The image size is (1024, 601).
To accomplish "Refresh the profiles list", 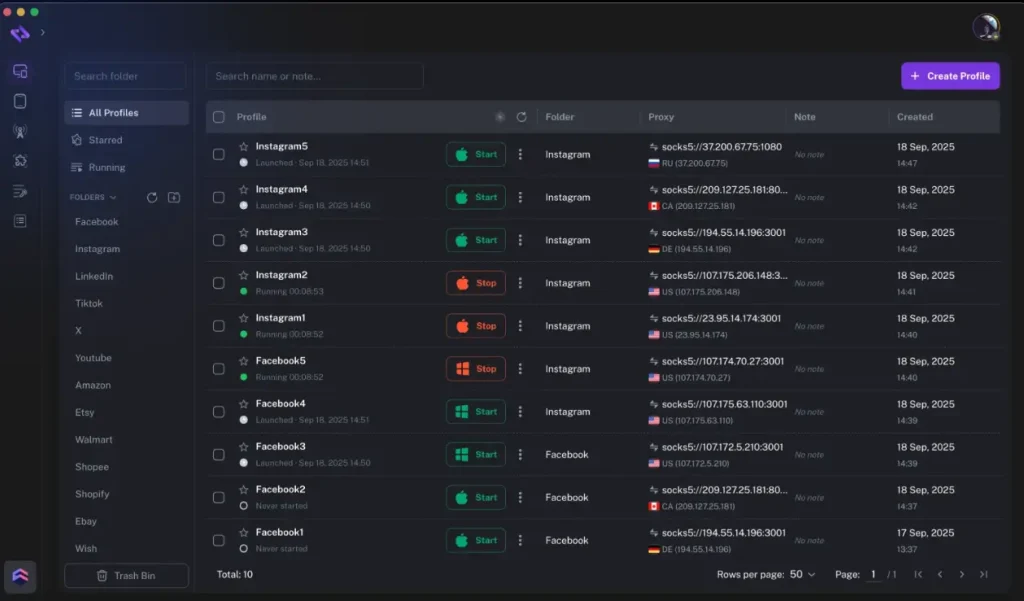I will 521,117.
